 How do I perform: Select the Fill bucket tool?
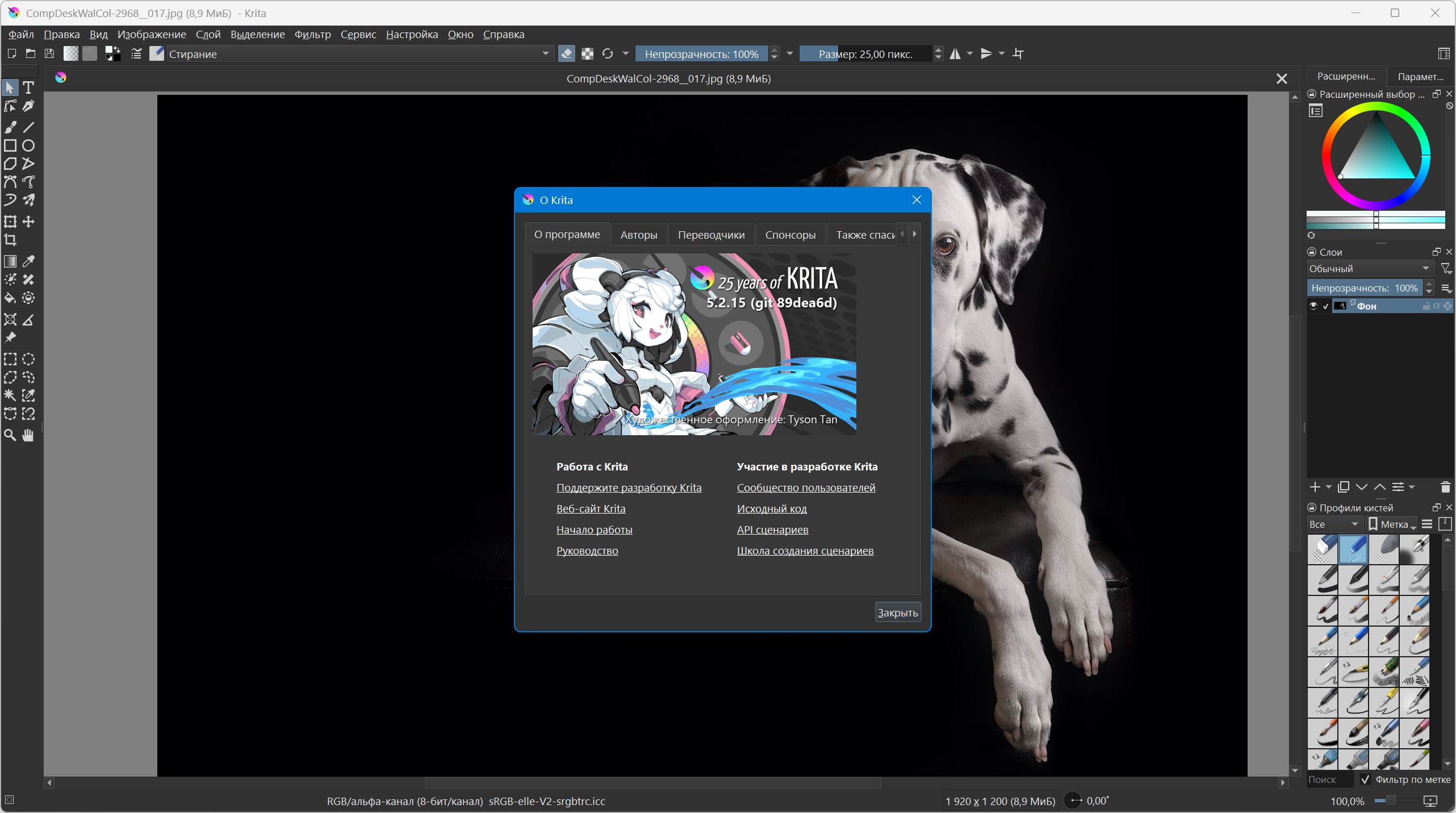(x=10, y=298)
